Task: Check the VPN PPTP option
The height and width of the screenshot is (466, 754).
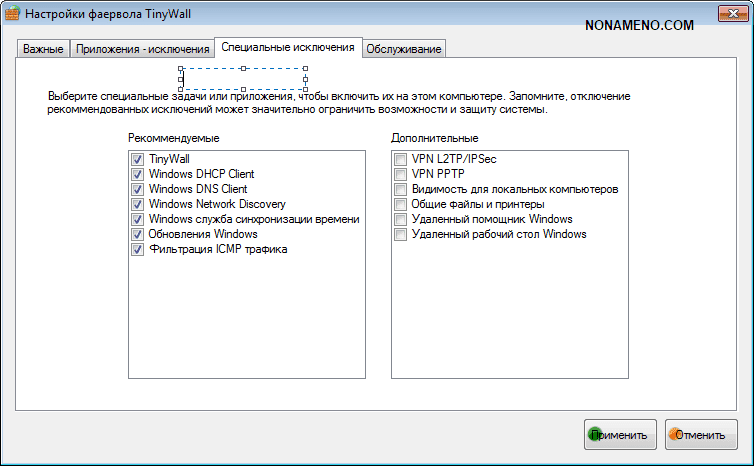Action: click(400, 174)
